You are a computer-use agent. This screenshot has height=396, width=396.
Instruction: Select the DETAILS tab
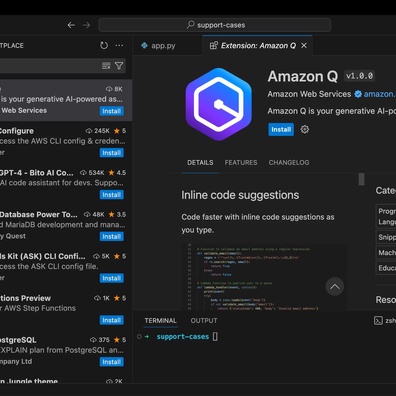point(200,163)
